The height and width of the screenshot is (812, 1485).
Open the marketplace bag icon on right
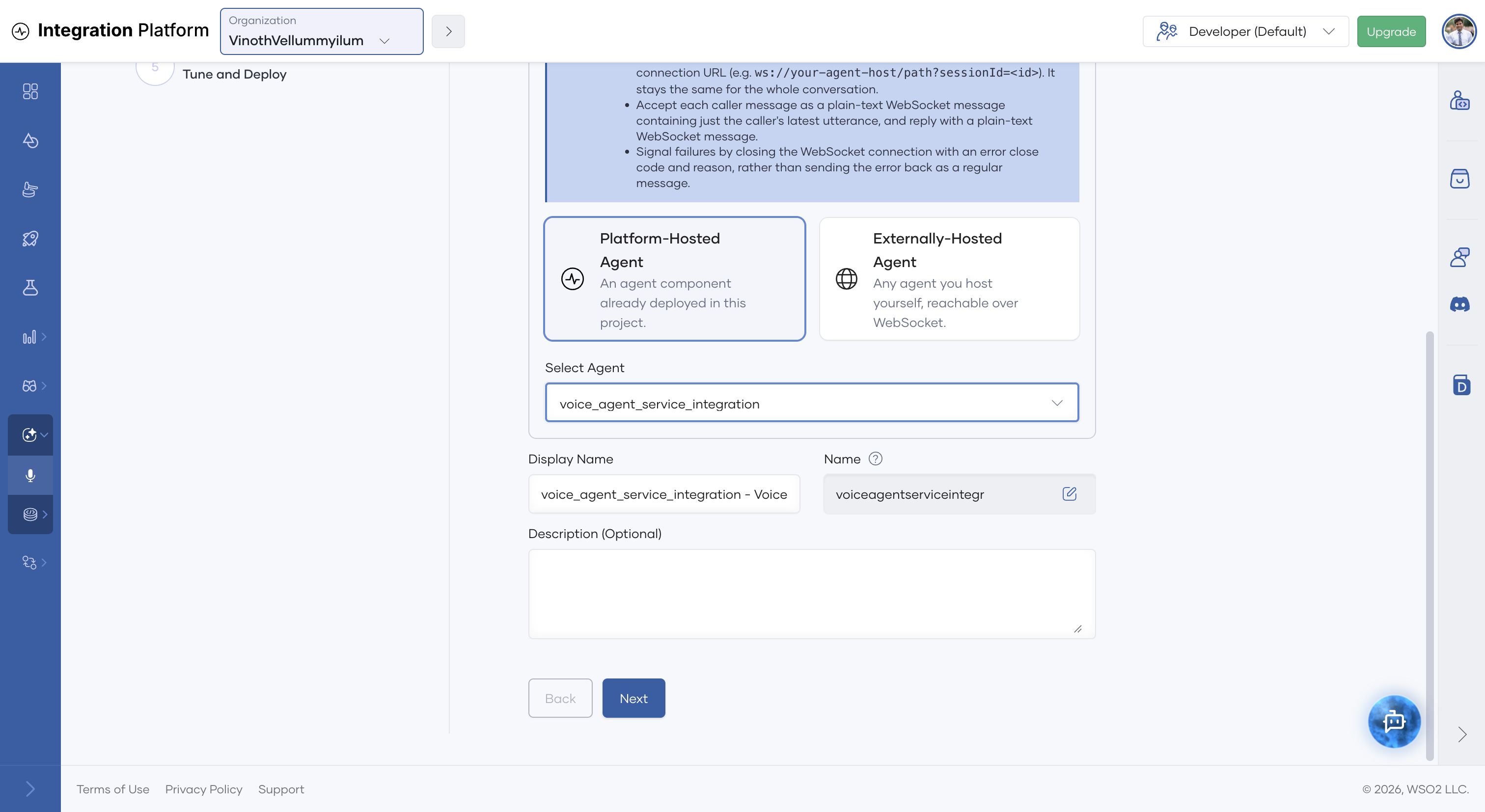pos(1459,179)
